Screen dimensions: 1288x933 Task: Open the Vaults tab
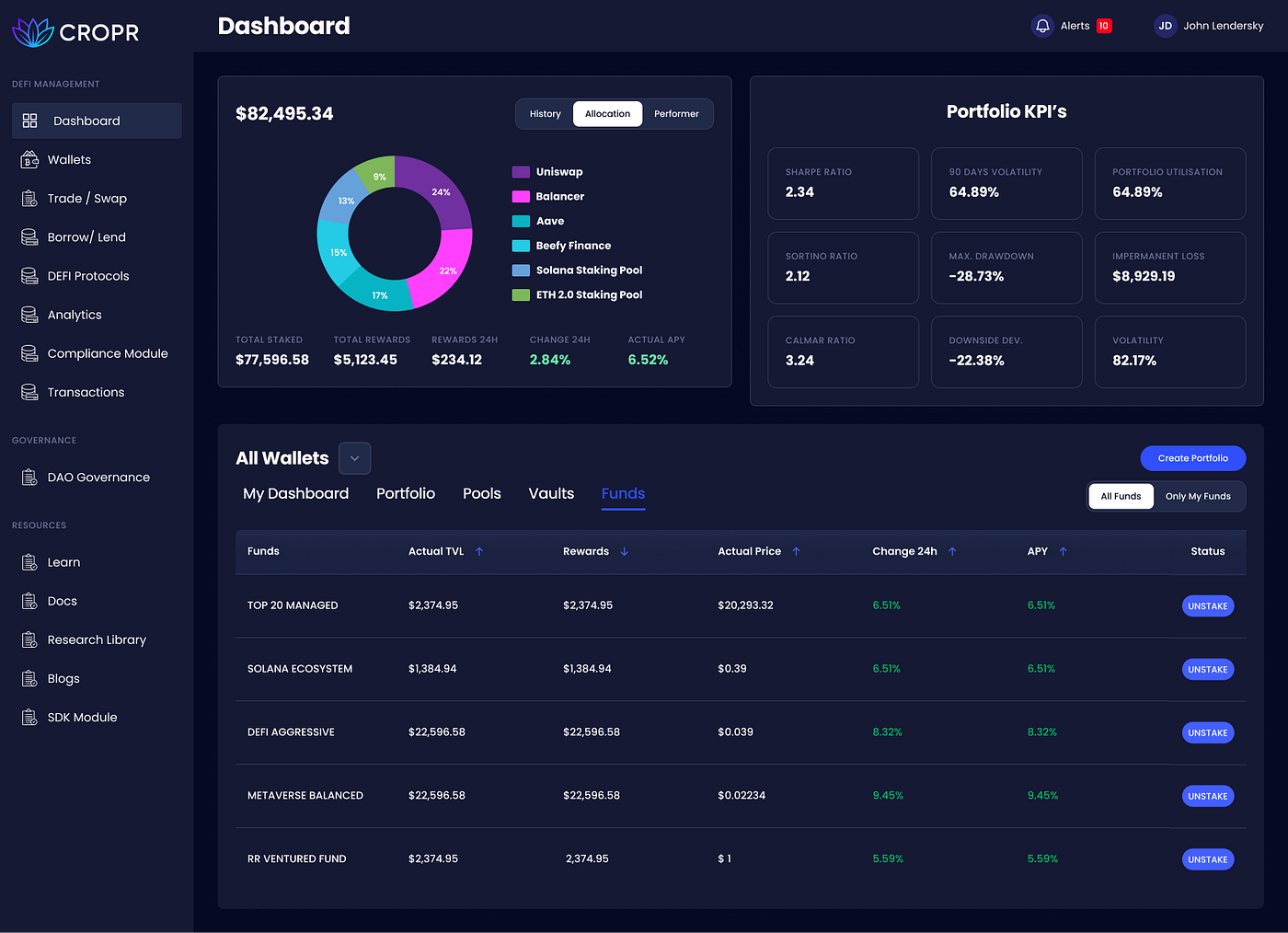(x=551, y=494)
